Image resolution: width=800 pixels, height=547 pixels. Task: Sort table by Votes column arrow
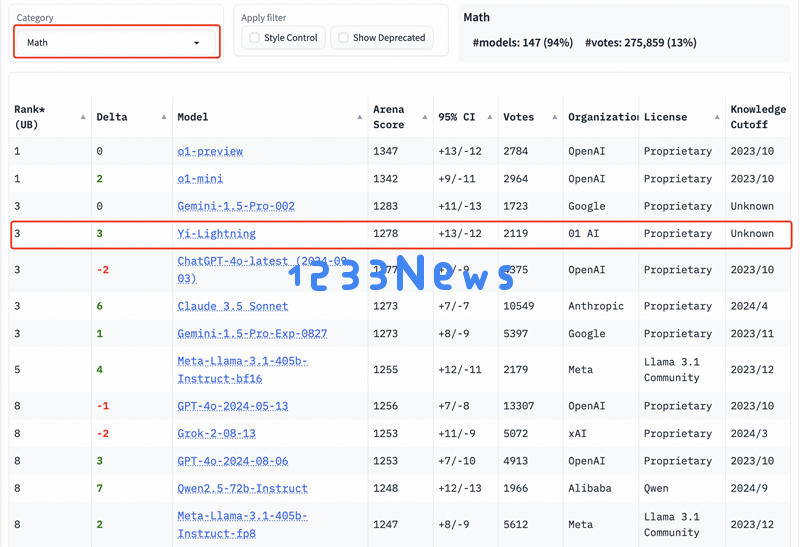(x=555, y=117)
